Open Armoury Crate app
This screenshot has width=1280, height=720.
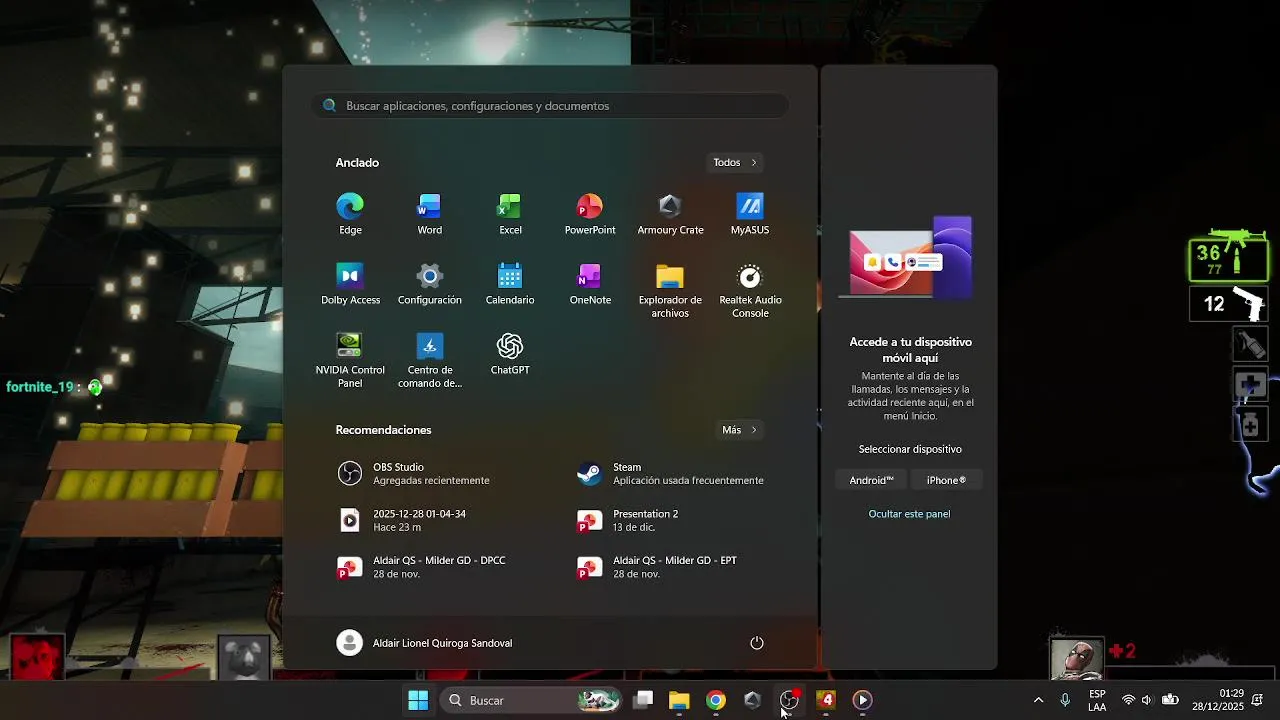coord(670,214)
